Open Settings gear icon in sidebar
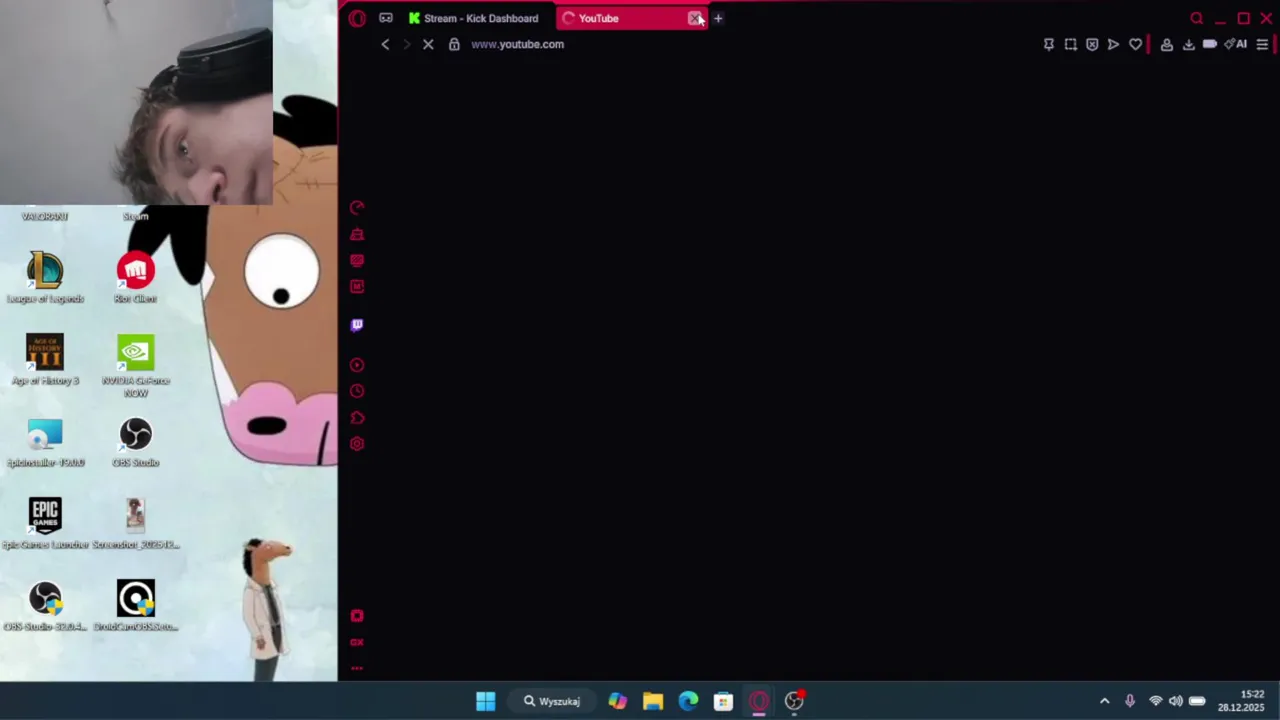This screenshot has width=1280, height=720. pyautogui.click(x=357, y=444)
